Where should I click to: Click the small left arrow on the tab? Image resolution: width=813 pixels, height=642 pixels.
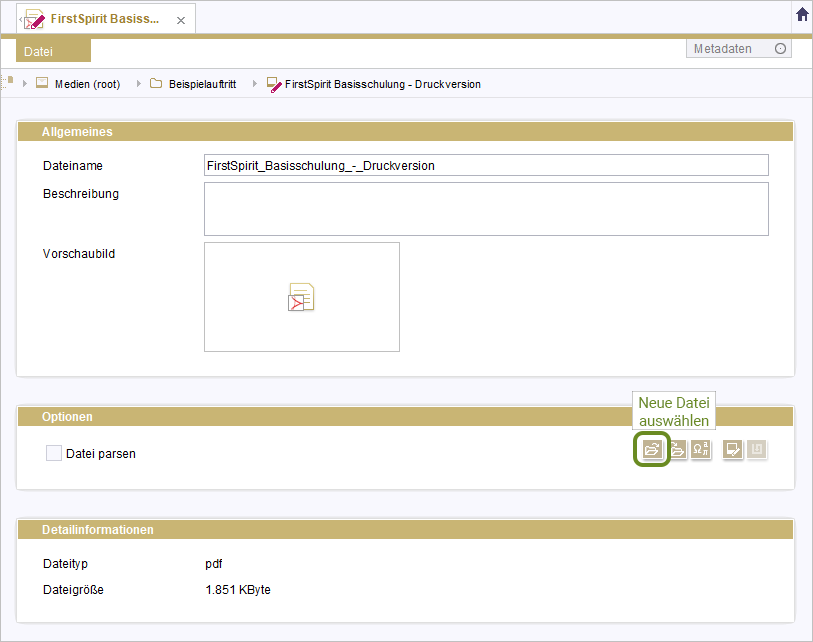pos(20,20)
